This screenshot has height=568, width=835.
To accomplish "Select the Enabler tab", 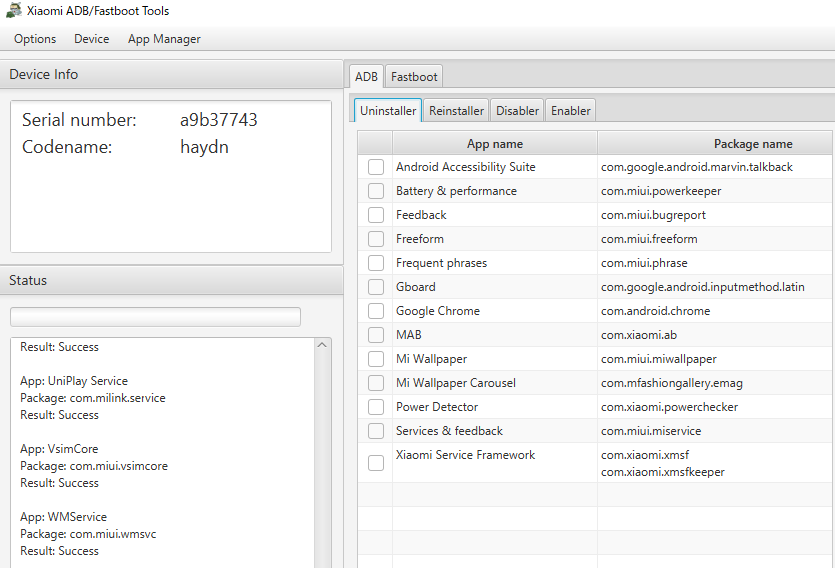I will point(570,111).
